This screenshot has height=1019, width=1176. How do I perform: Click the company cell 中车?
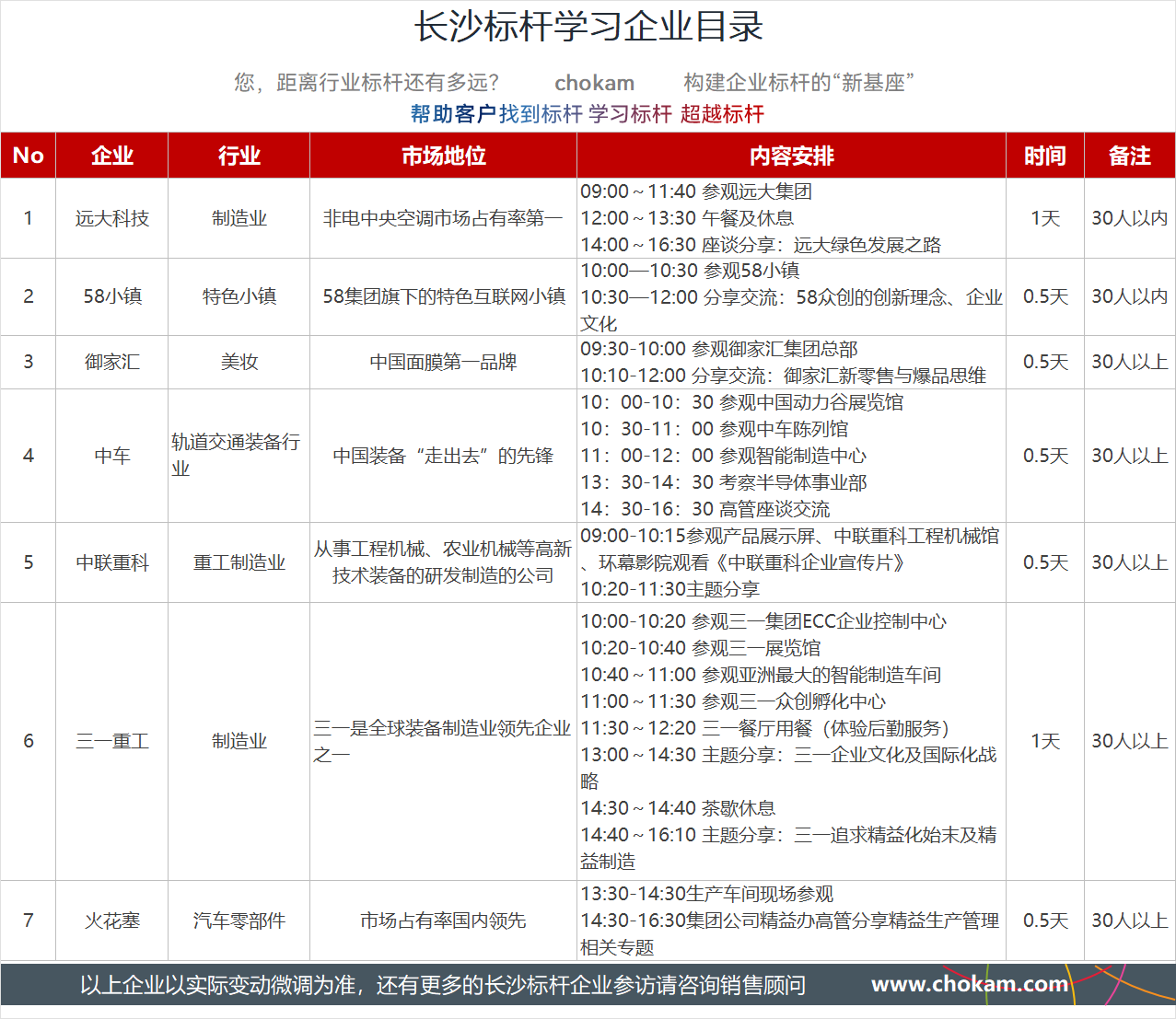(112, 456)
